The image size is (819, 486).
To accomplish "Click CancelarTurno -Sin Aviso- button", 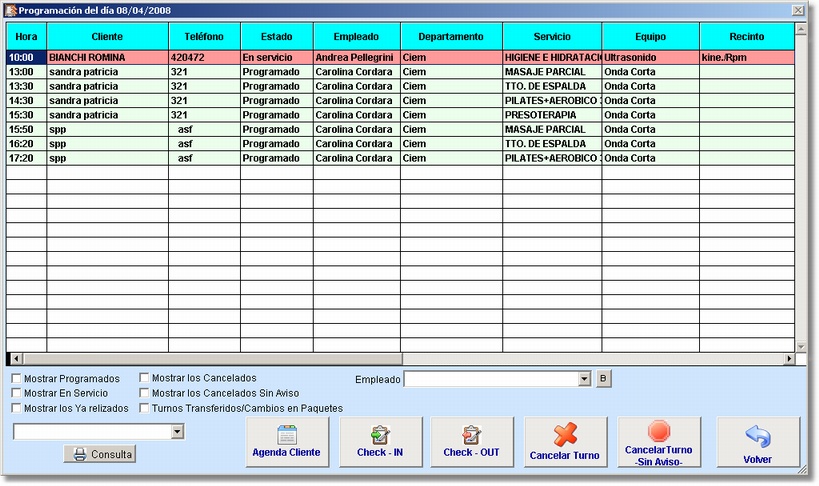I will [659, 442].
